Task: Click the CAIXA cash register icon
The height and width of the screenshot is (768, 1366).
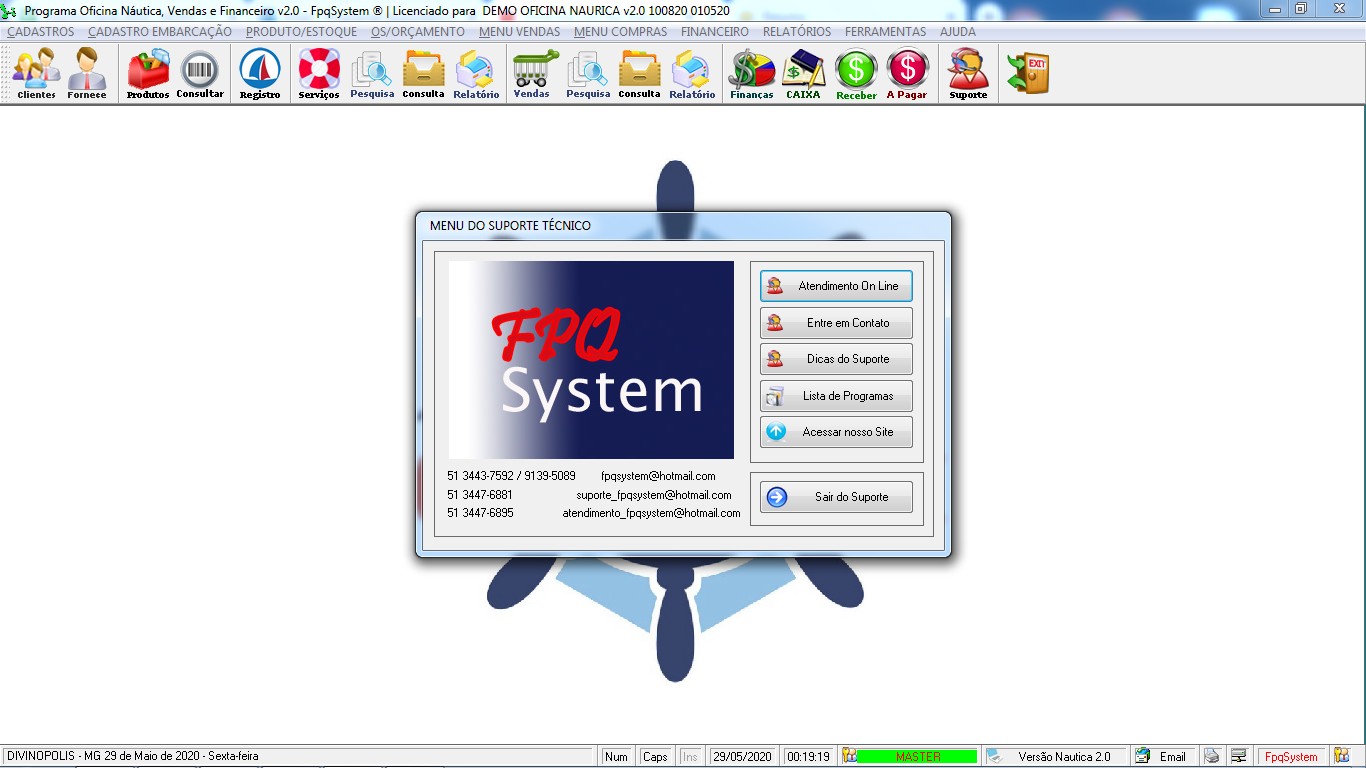Action: pyautogui.click(x=803, y=74)
